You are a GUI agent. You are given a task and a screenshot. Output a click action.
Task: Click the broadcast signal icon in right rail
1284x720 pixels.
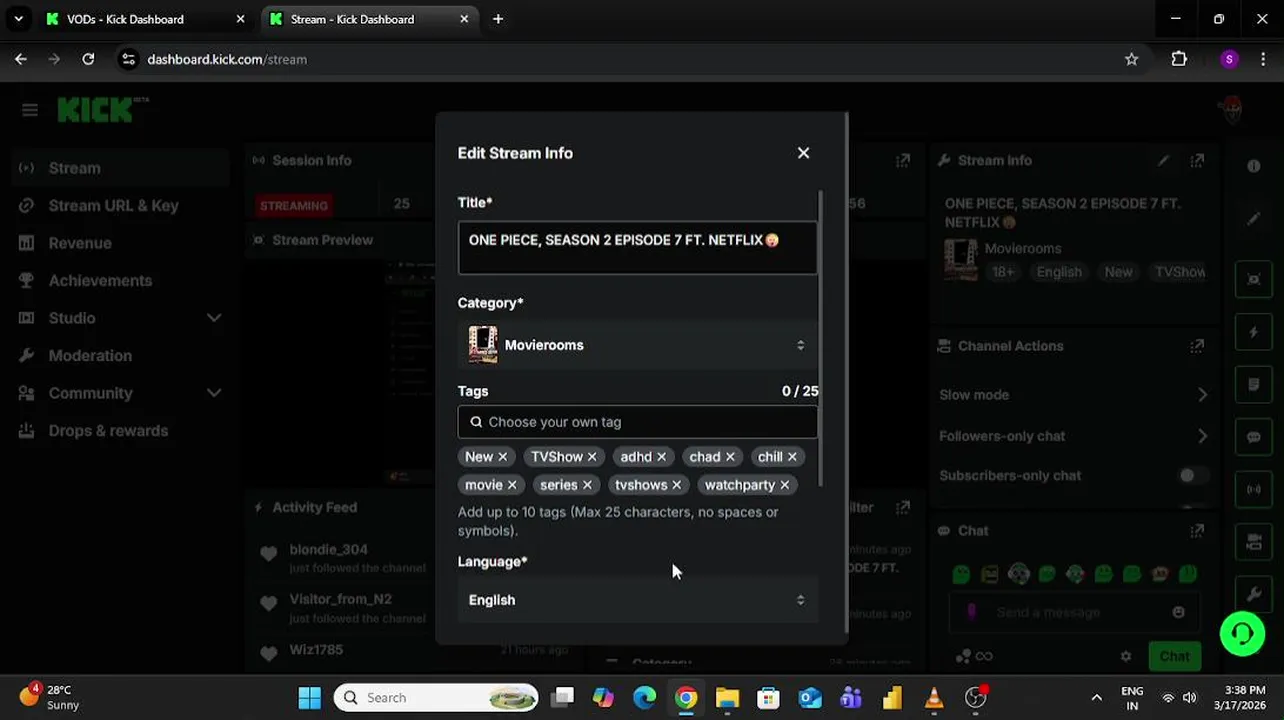[1254, 490]
